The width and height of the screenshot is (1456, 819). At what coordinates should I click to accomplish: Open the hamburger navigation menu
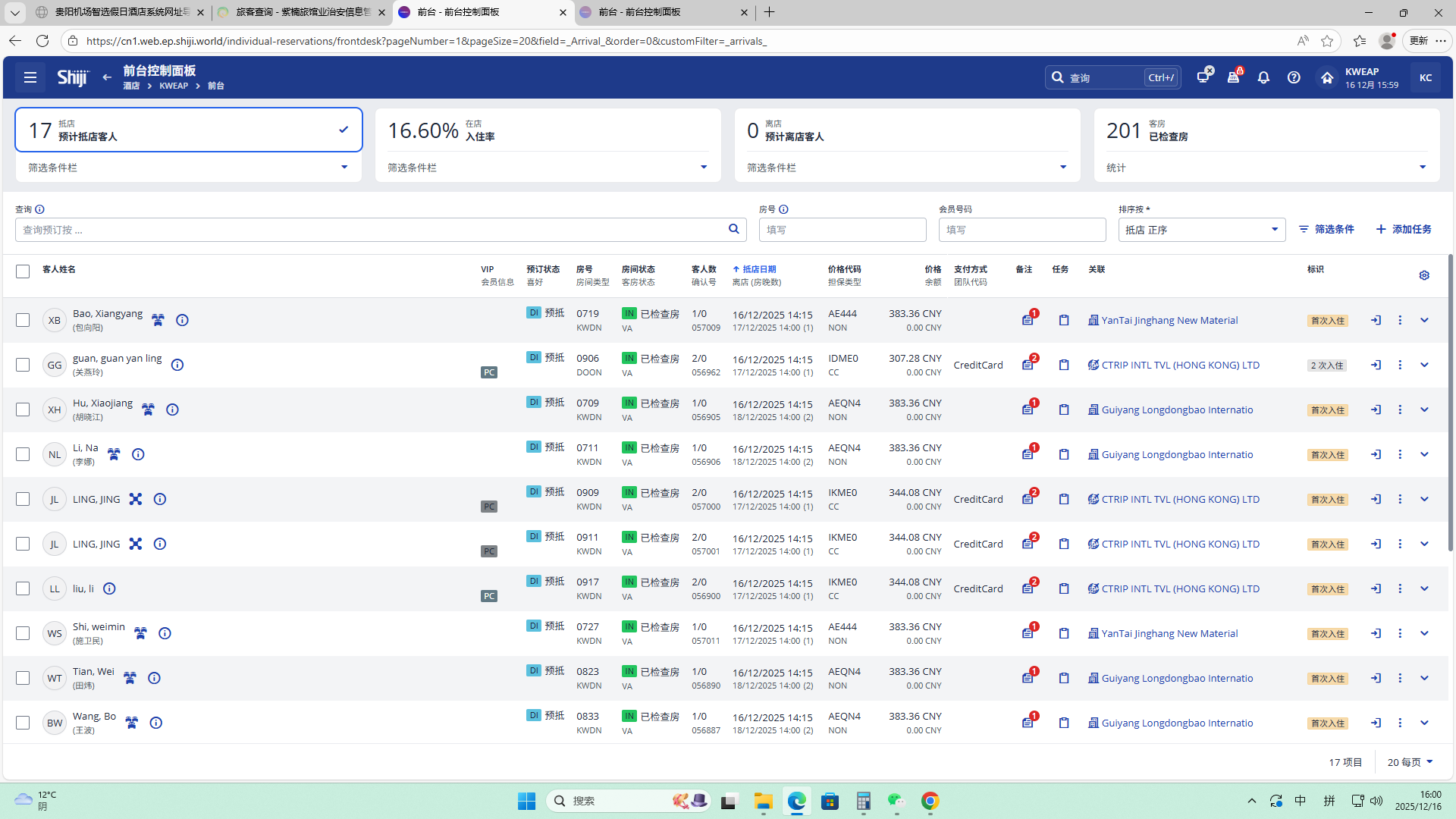pos(30,77)
